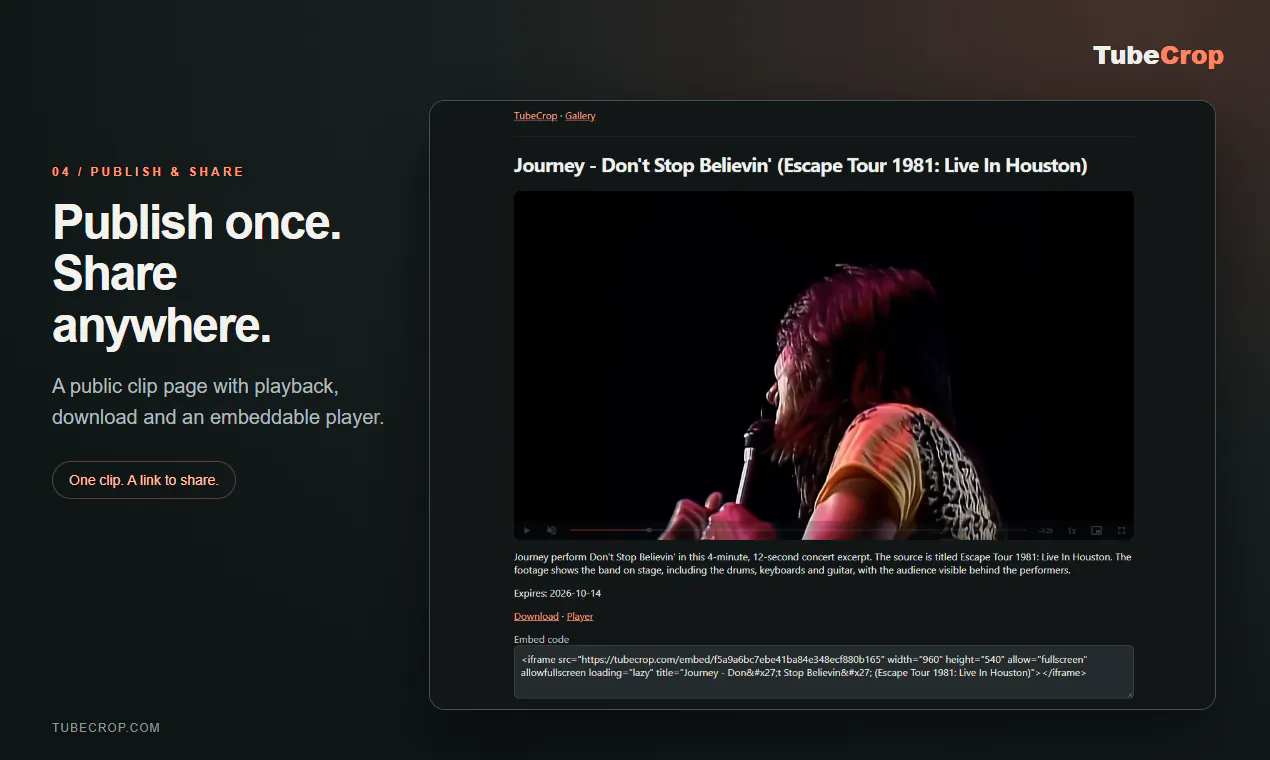Click the TubeCrop logo at top right
This screenshot has height=760, width=1270.
[x=1158, y=56]
